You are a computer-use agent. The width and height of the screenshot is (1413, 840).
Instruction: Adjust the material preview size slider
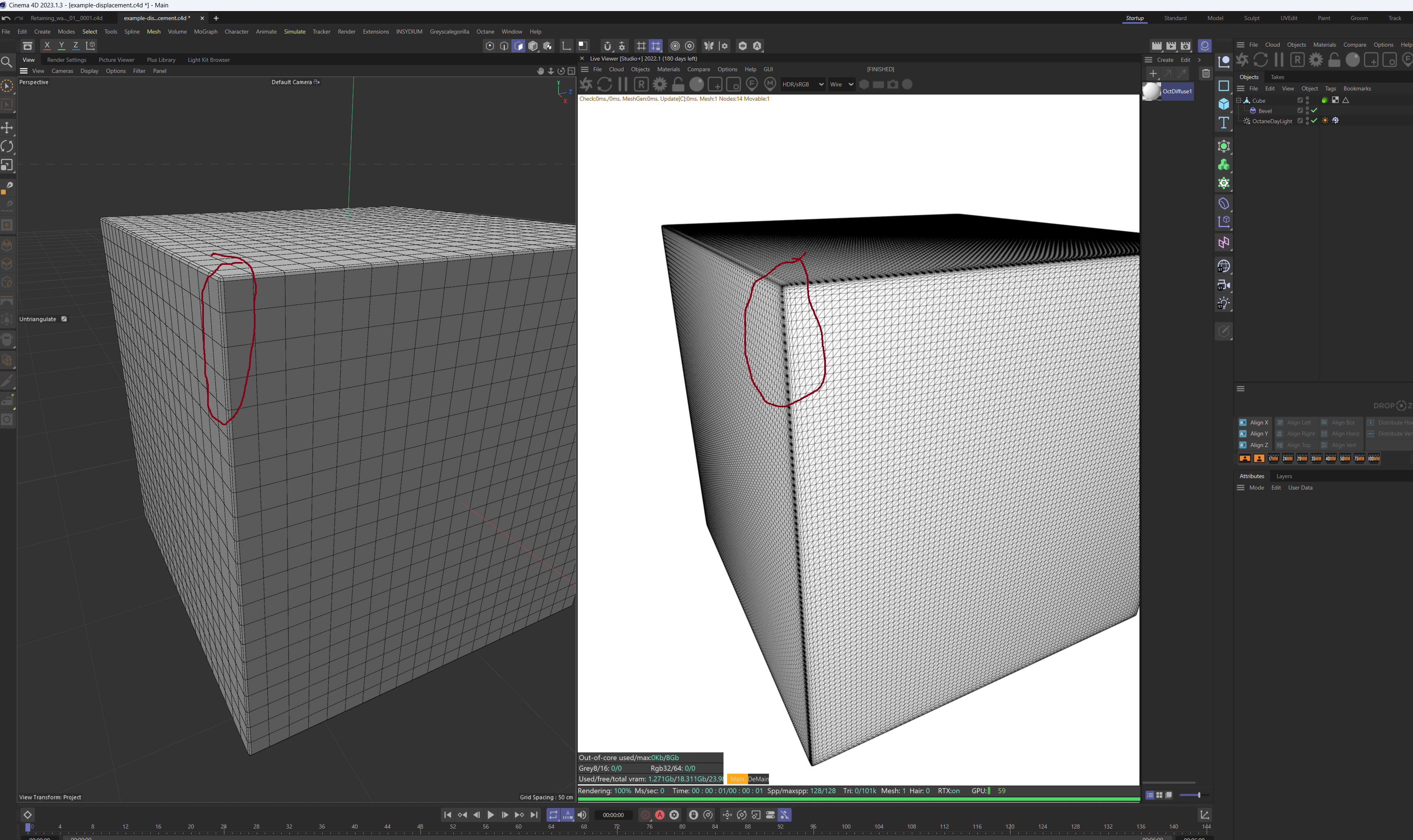pos(1198,795)
